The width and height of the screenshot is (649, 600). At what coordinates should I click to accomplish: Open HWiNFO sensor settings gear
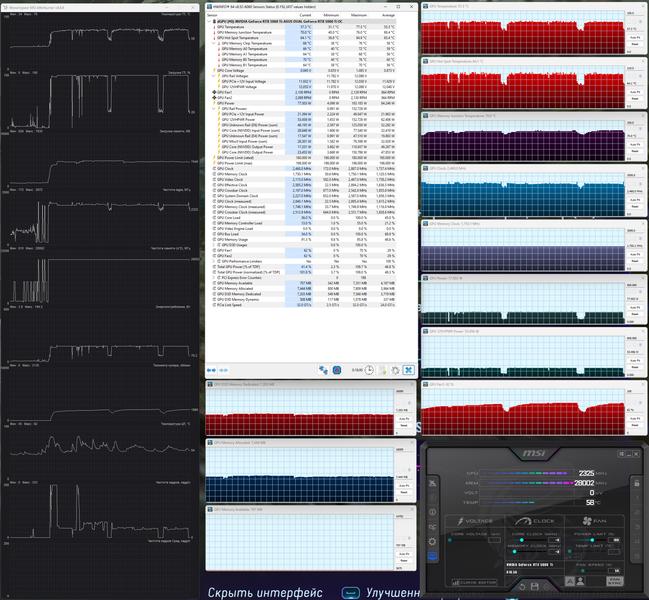[x=395, y=370]
